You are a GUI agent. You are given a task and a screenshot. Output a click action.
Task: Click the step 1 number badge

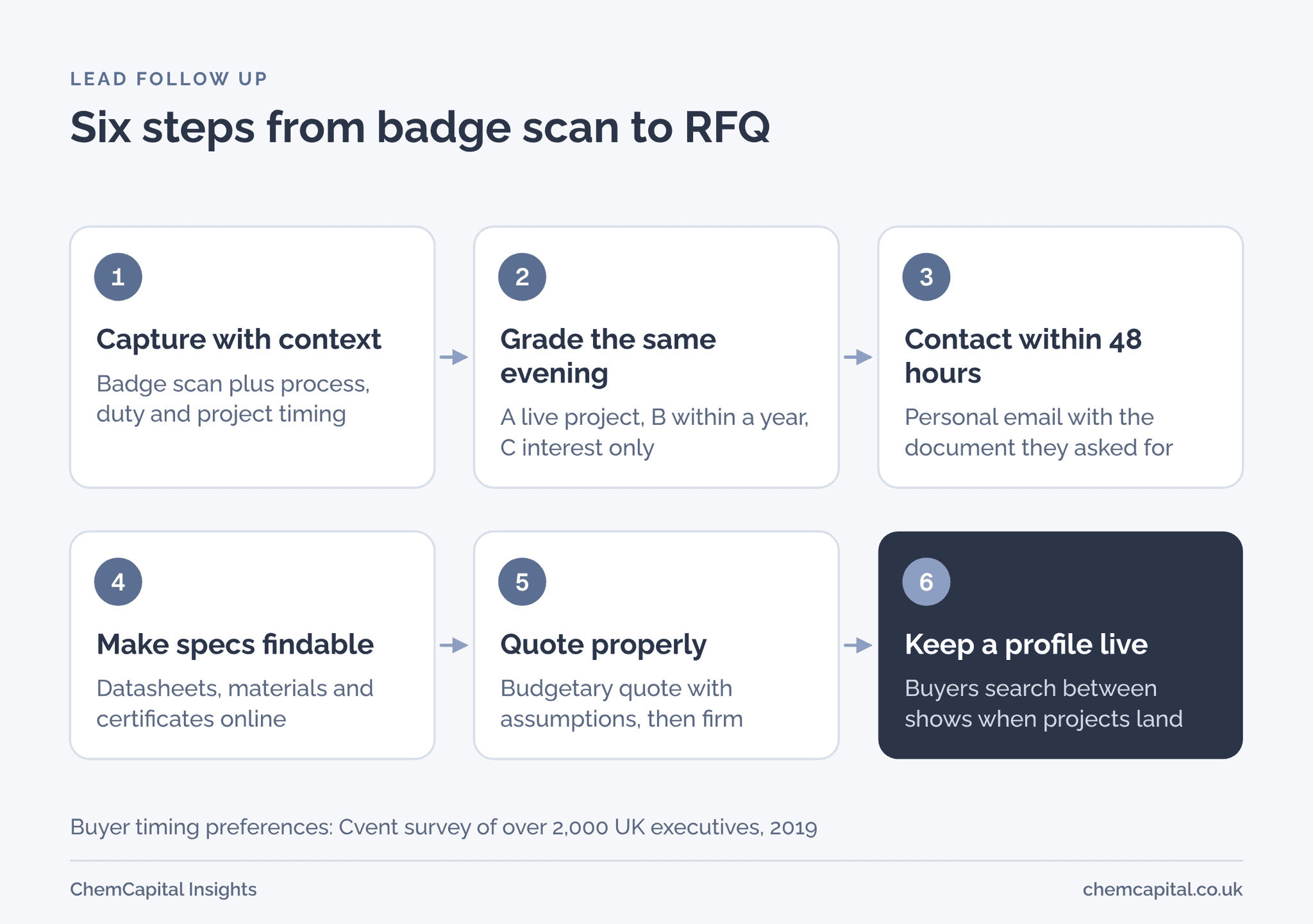(x=118, y=277)
